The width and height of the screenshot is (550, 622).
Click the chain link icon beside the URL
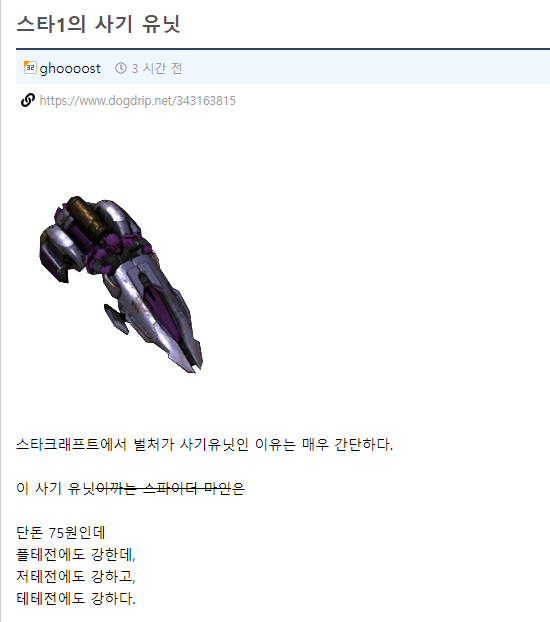(28, 100)
